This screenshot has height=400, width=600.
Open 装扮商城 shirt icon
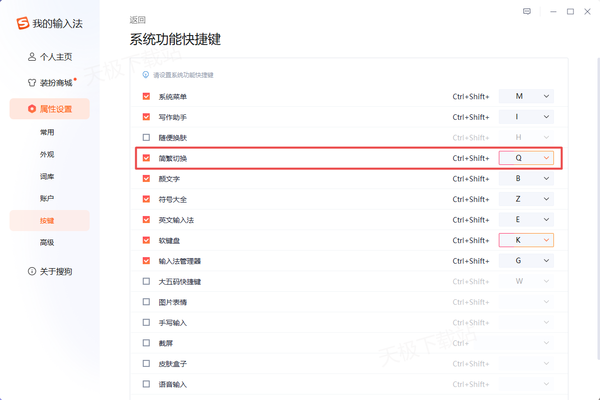[32, 83]
